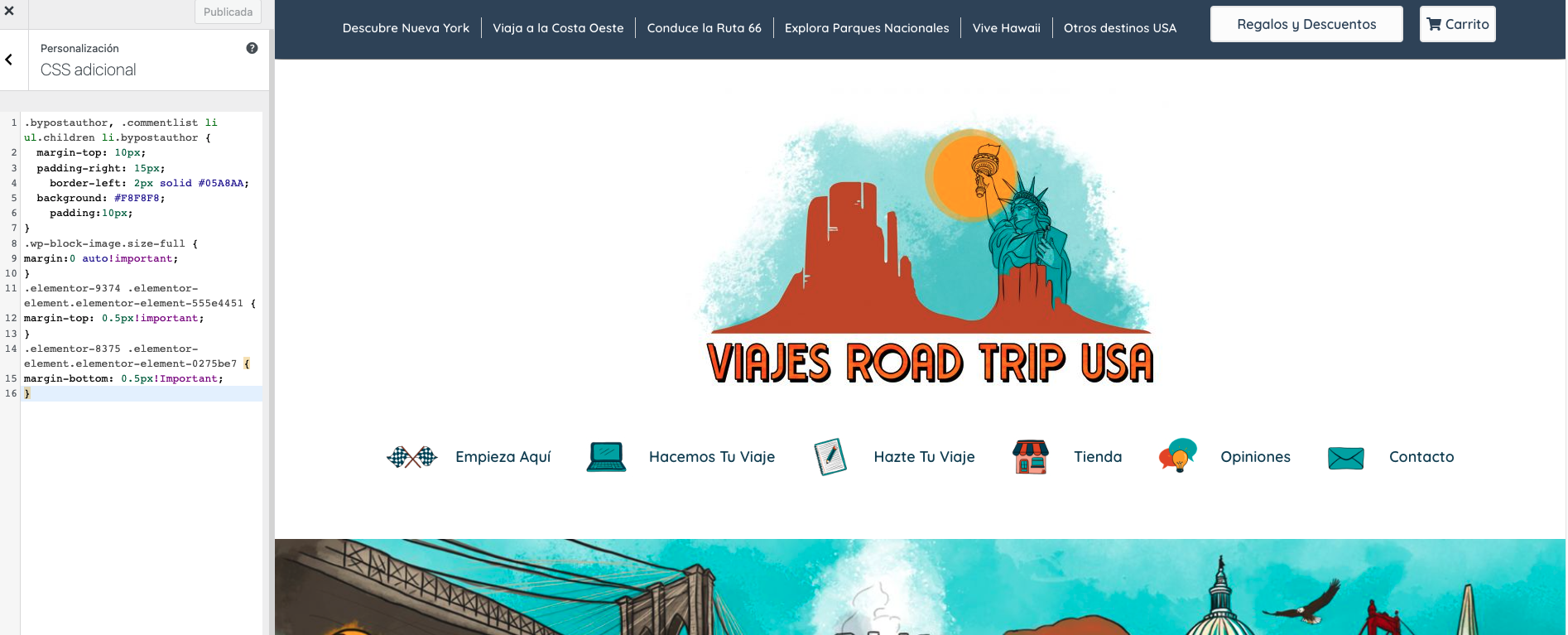Open the Carrito shopping cart button
The image size is (1568, 635).
coord(1457,24)
